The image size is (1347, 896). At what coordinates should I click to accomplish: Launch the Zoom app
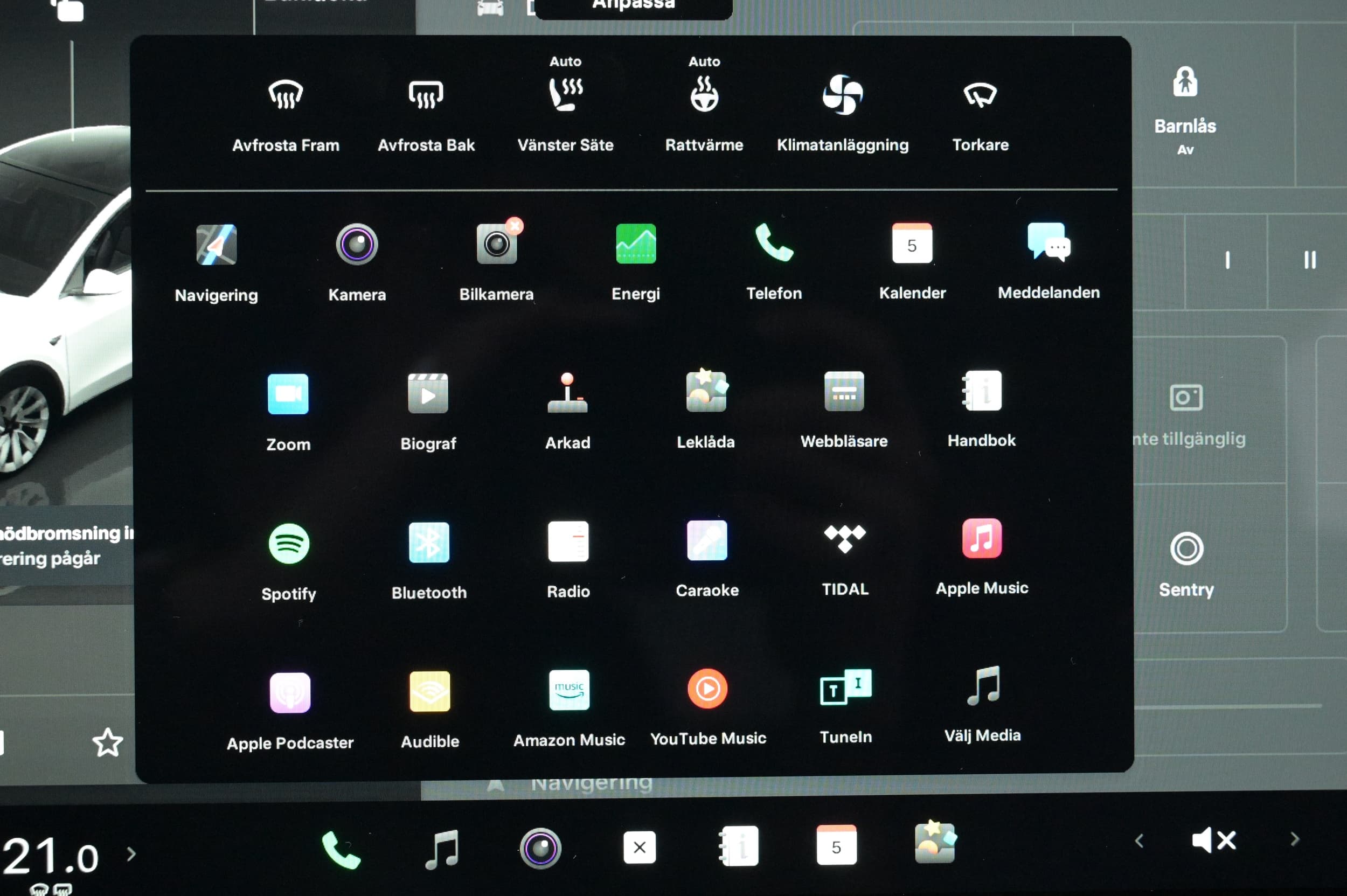(288, 413)
